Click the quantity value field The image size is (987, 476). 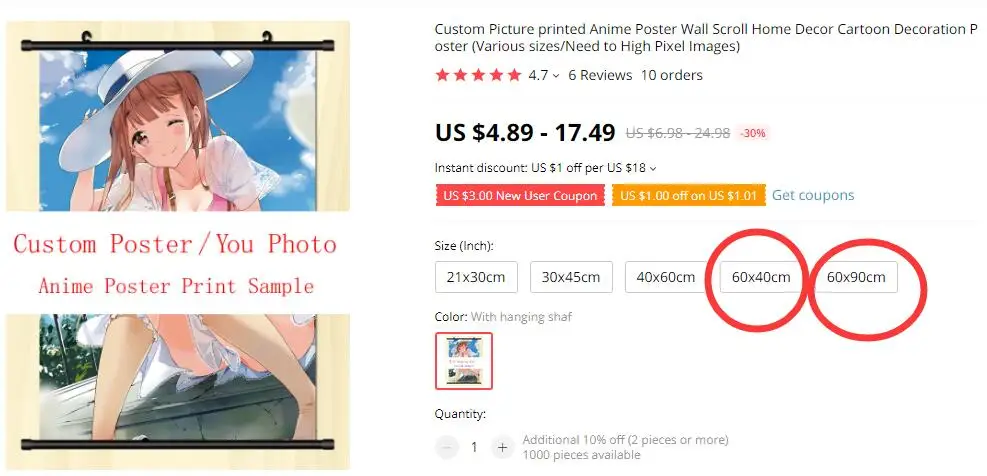click(474, 448)
